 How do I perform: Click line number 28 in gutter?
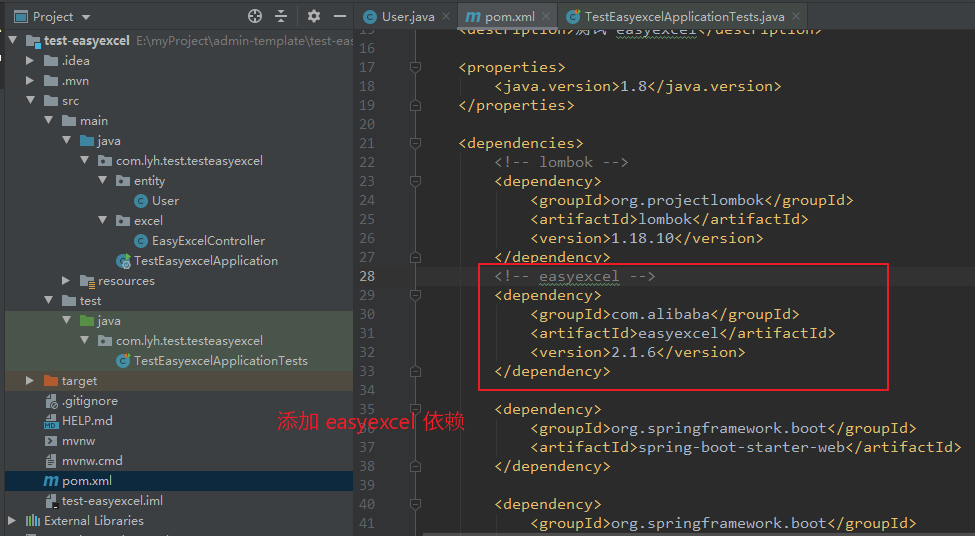tap(367, 276)
